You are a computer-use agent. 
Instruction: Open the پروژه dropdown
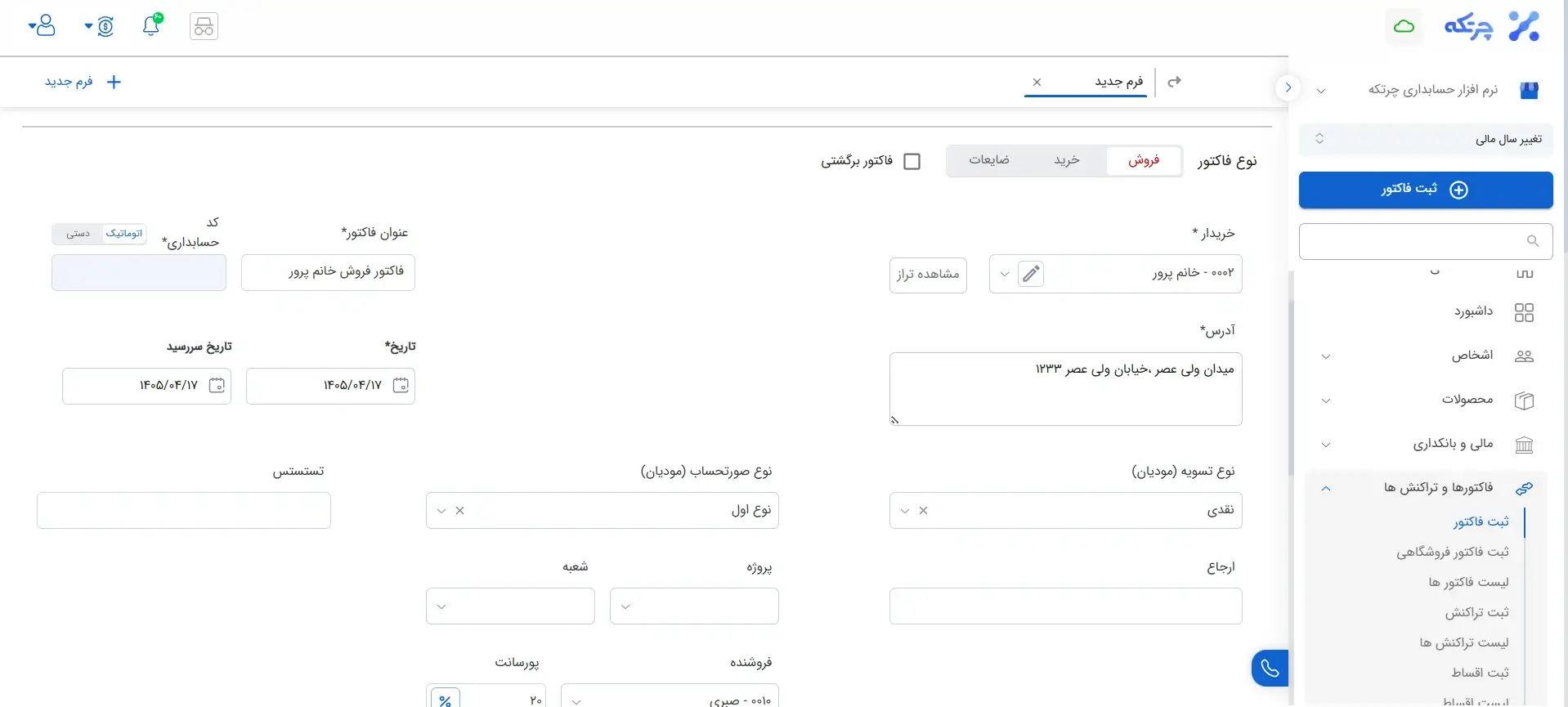click(x=694, y=606)
